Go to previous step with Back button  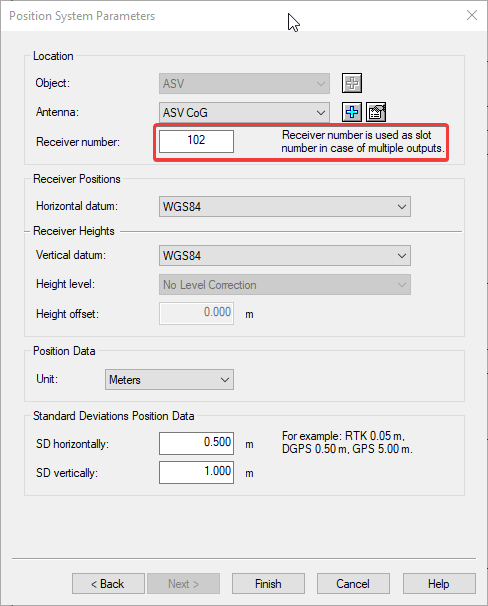[x=108, y=584]
